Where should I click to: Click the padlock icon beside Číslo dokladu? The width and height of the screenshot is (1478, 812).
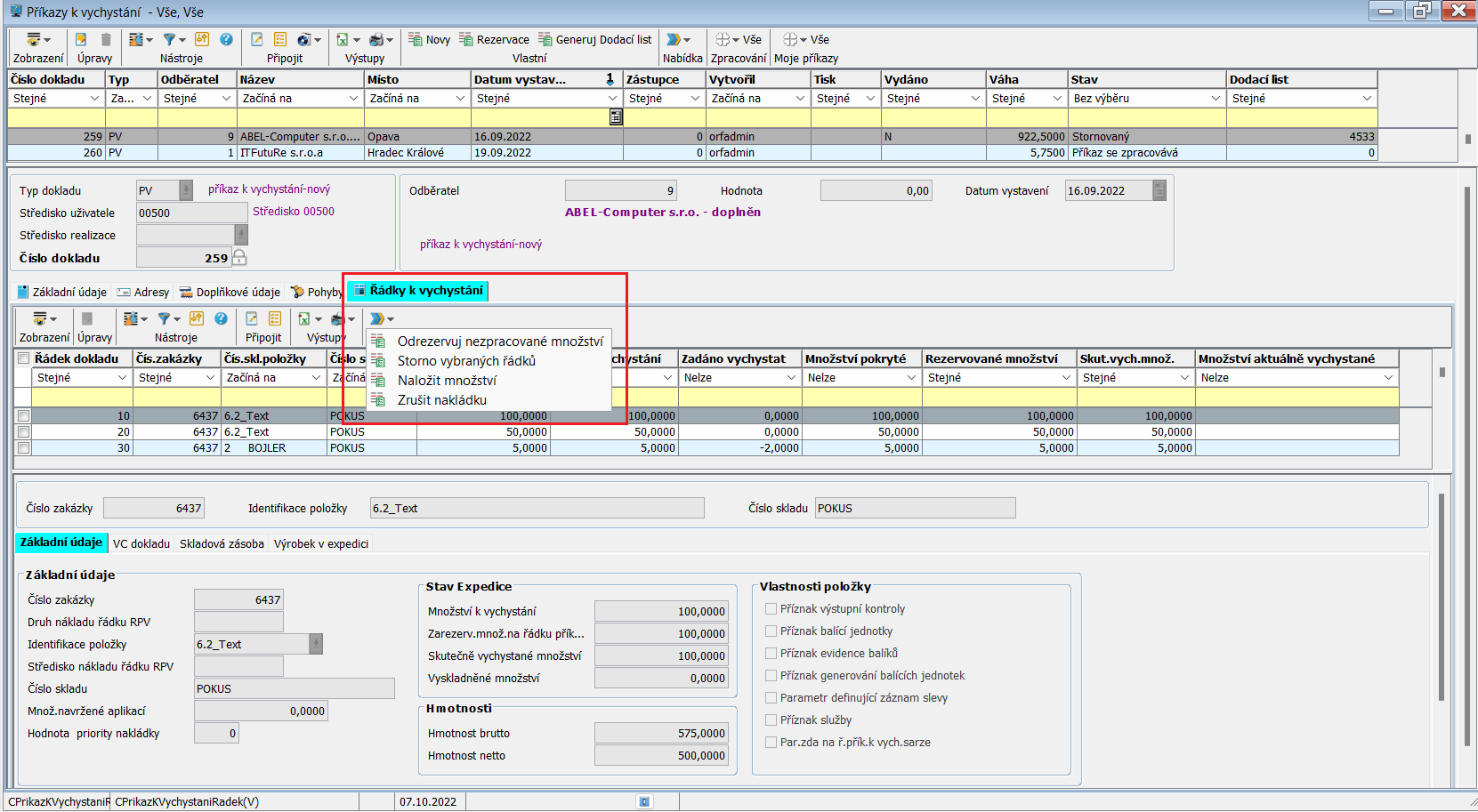pos(239,258)
